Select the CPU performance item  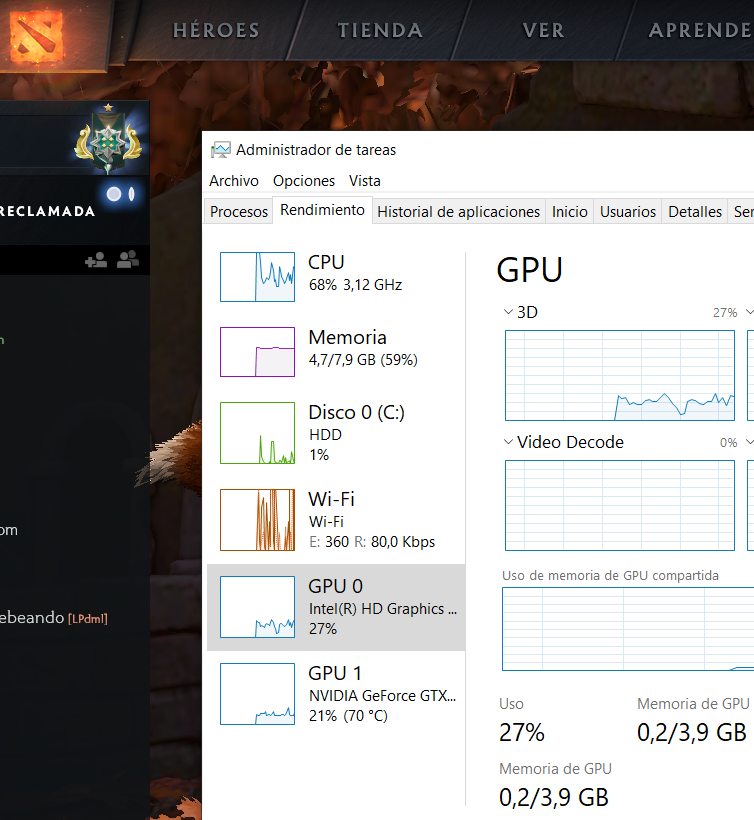click(x=336, y=277)
